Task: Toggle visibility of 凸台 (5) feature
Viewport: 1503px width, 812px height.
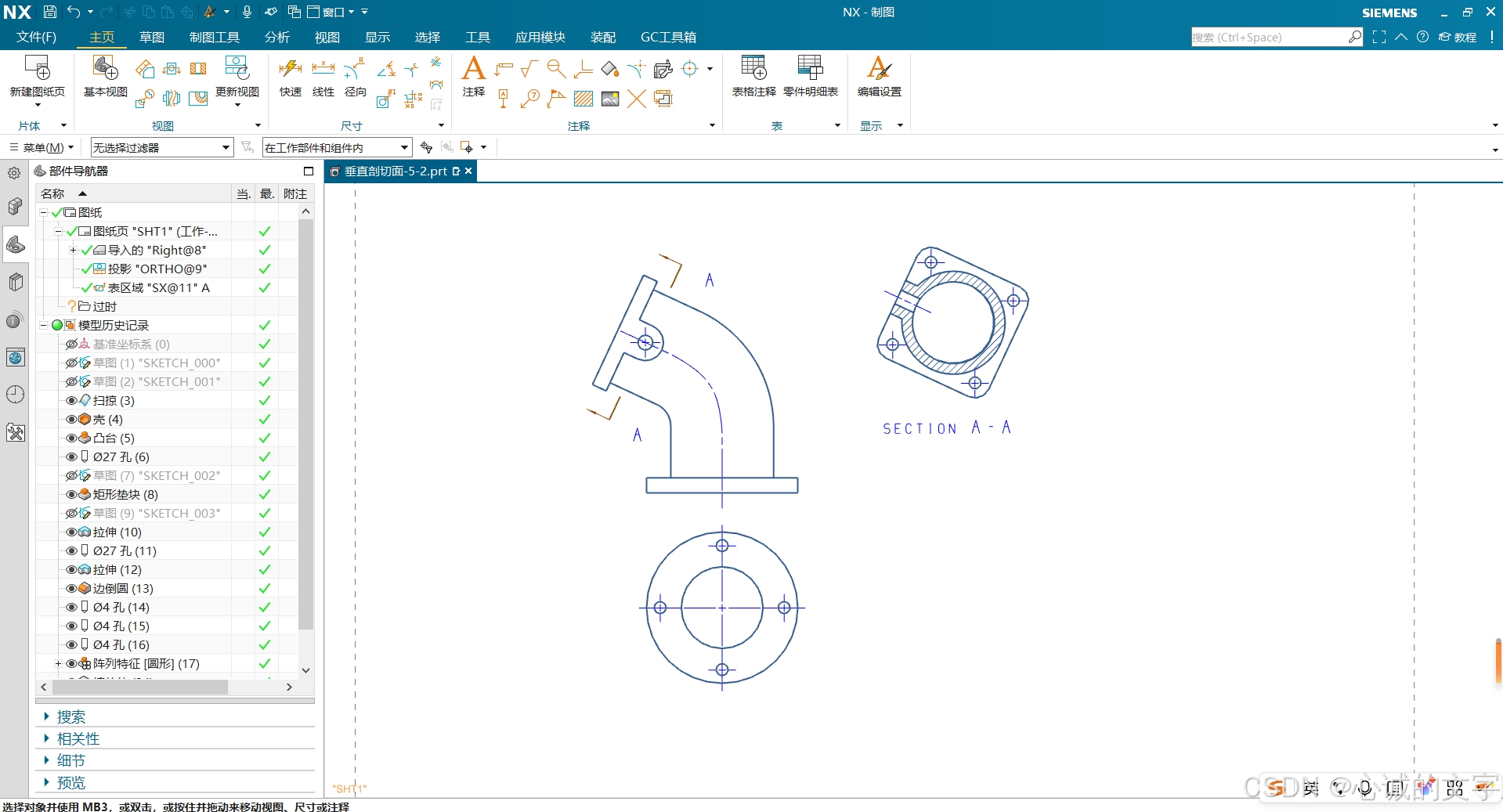Action: pos(71,438)
